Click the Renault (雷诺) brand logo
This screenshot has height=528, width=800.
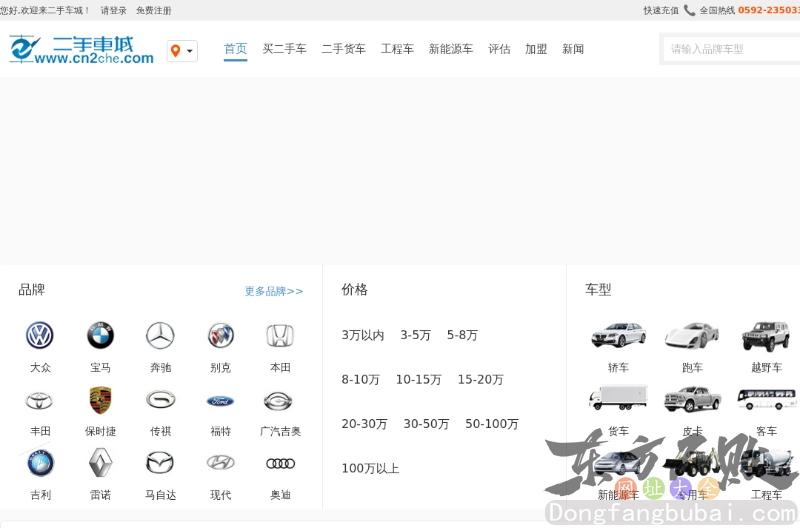[100, 463]
